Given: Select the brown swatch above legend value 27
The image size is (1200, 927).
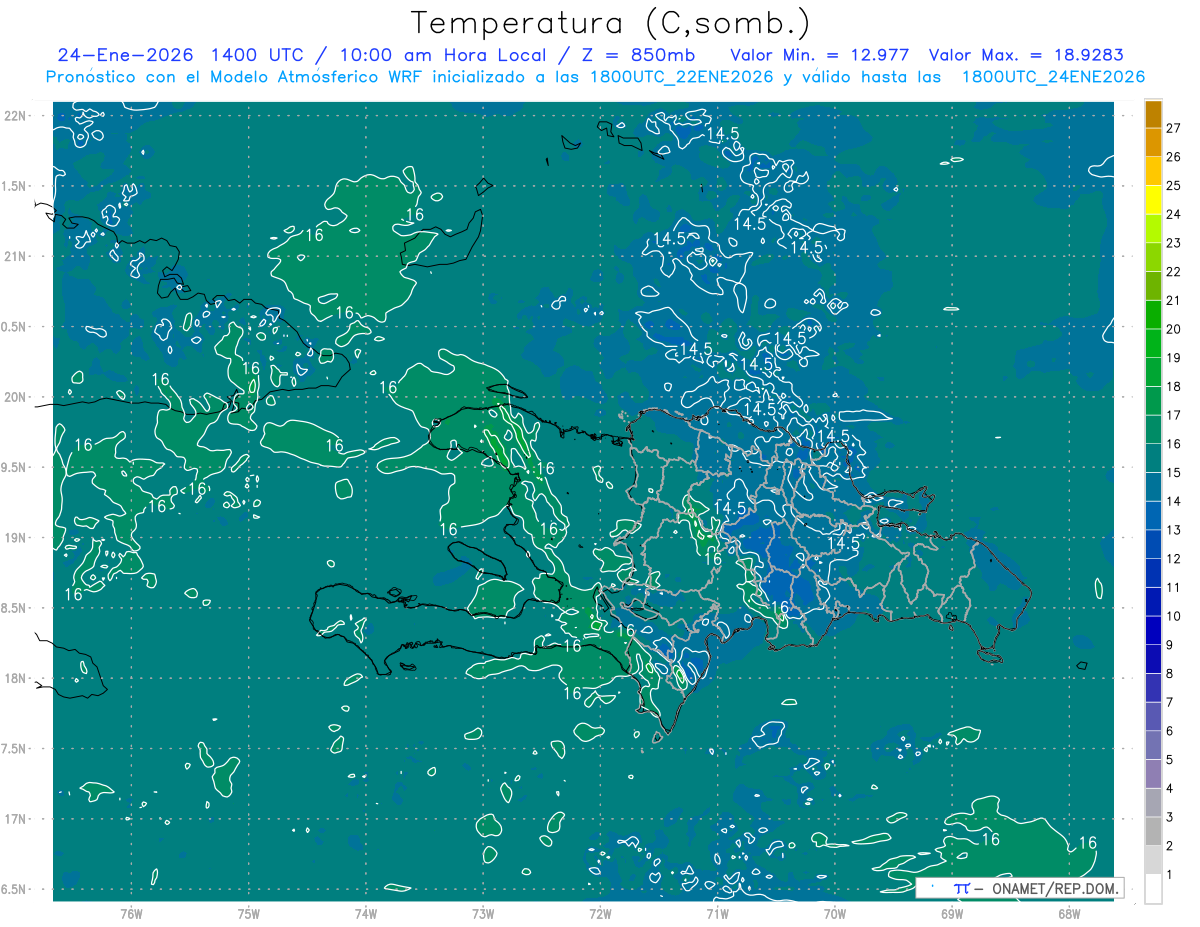Looking at the screenshot, I should 1153,113.
